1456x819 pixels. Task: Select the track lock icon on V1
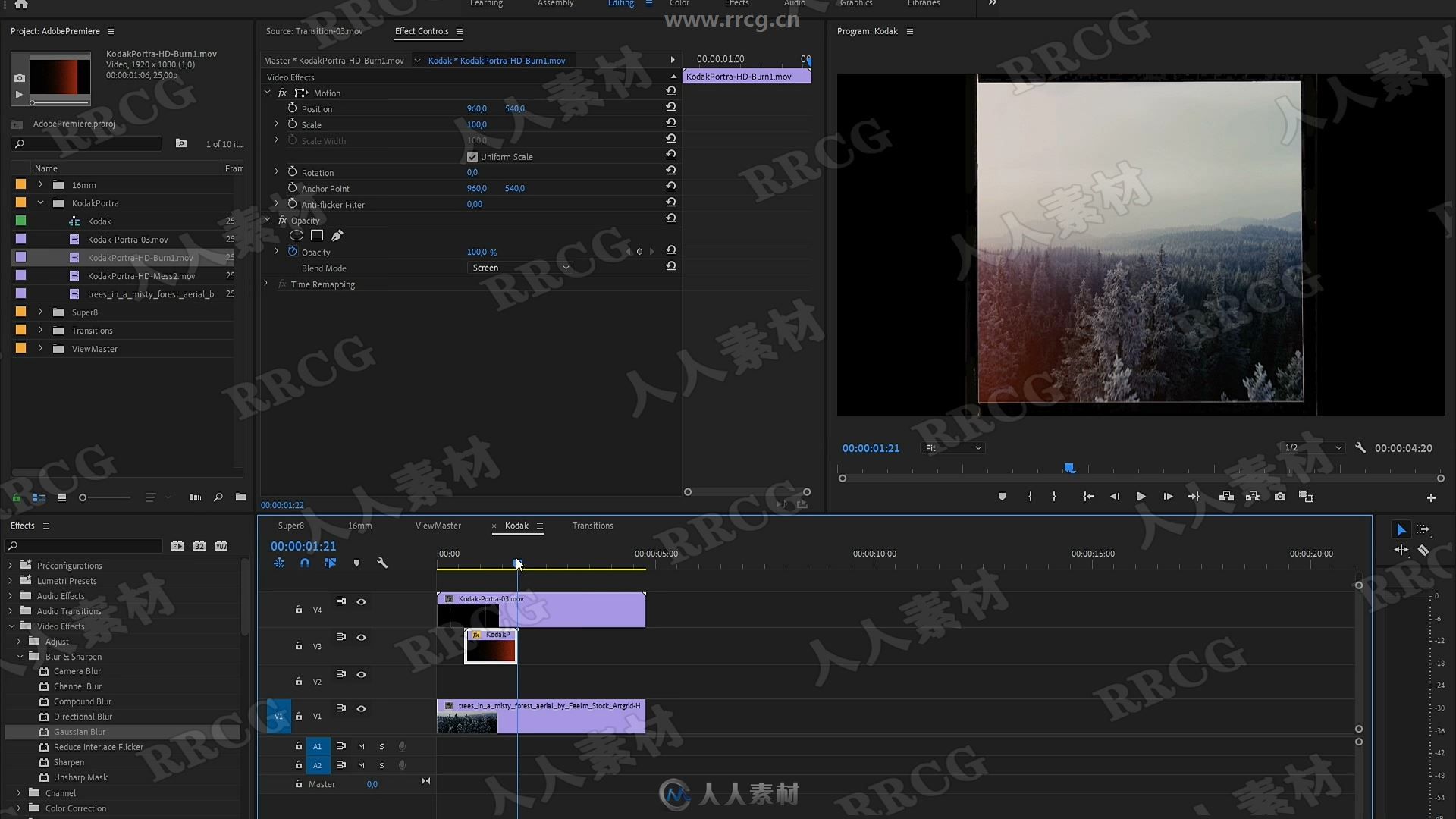(298, 715)
